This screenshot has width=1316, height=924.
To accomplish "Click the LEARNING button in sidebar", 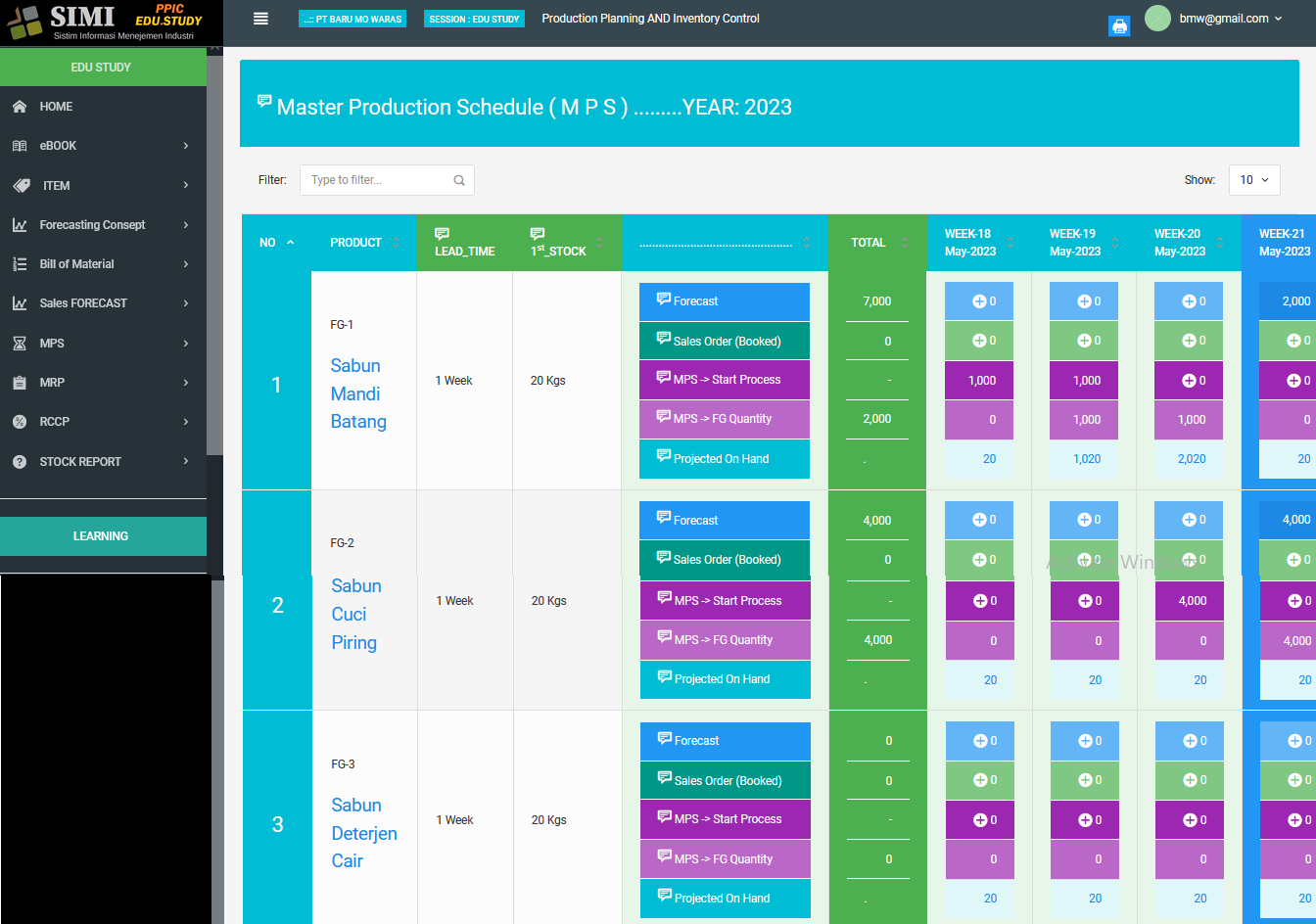I will (x=103, y=536).
